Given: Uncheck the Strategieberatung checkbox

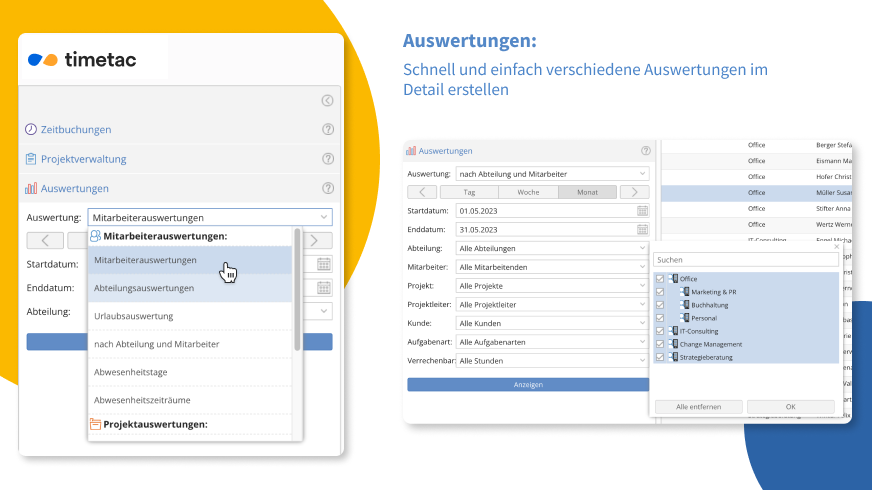Looking at the screenshot, I should coord(660,357).
